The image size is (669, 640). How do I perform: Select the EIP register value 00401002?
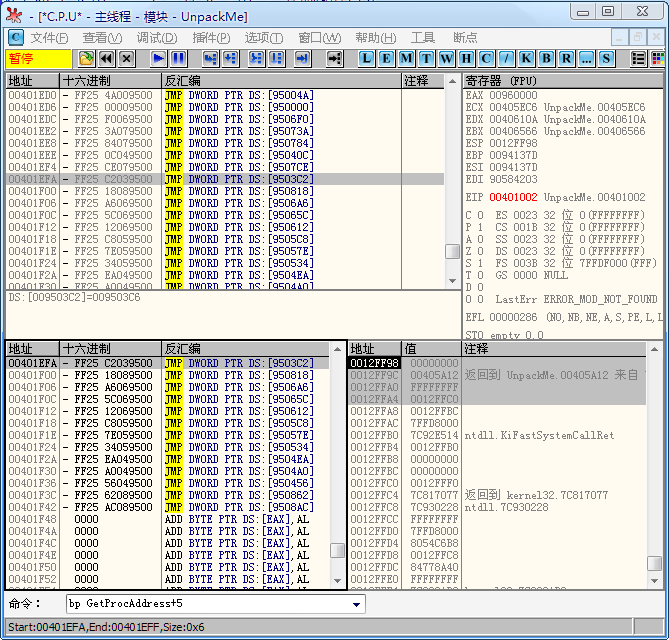coord(513,197)
